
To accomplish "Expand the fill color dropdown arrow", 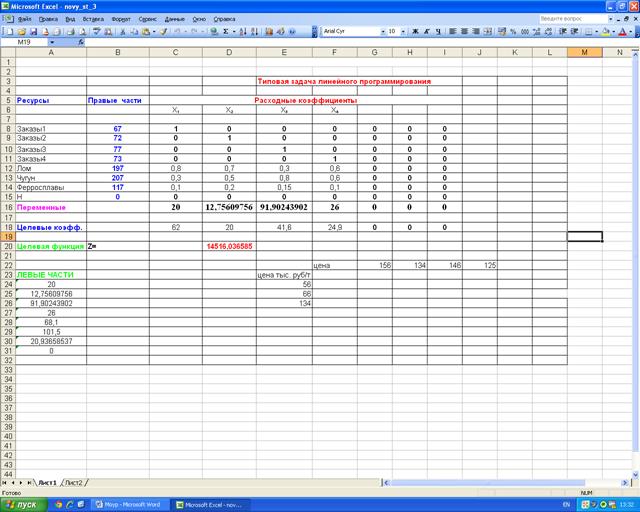I will [x=613, y=31].
